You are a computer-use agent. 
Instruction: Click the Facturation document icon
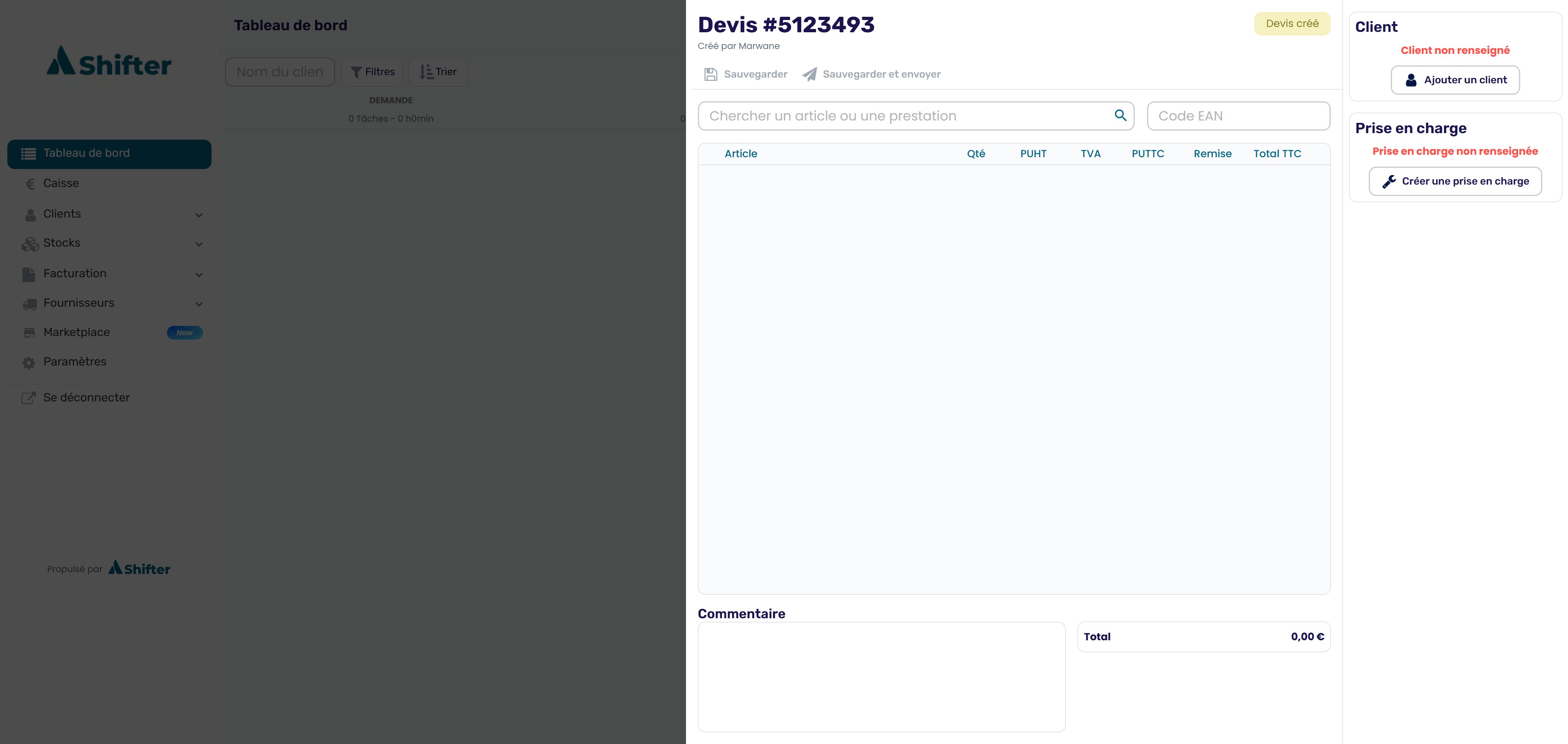click(x=29, y=274)
